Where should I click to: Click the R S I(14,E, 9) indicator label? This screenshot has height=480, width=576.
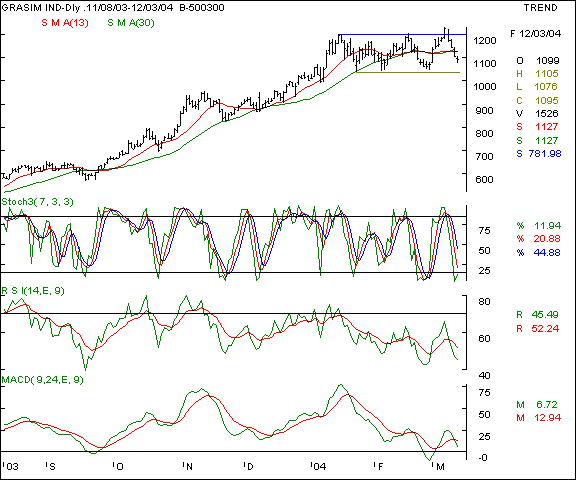pos(33,291)
